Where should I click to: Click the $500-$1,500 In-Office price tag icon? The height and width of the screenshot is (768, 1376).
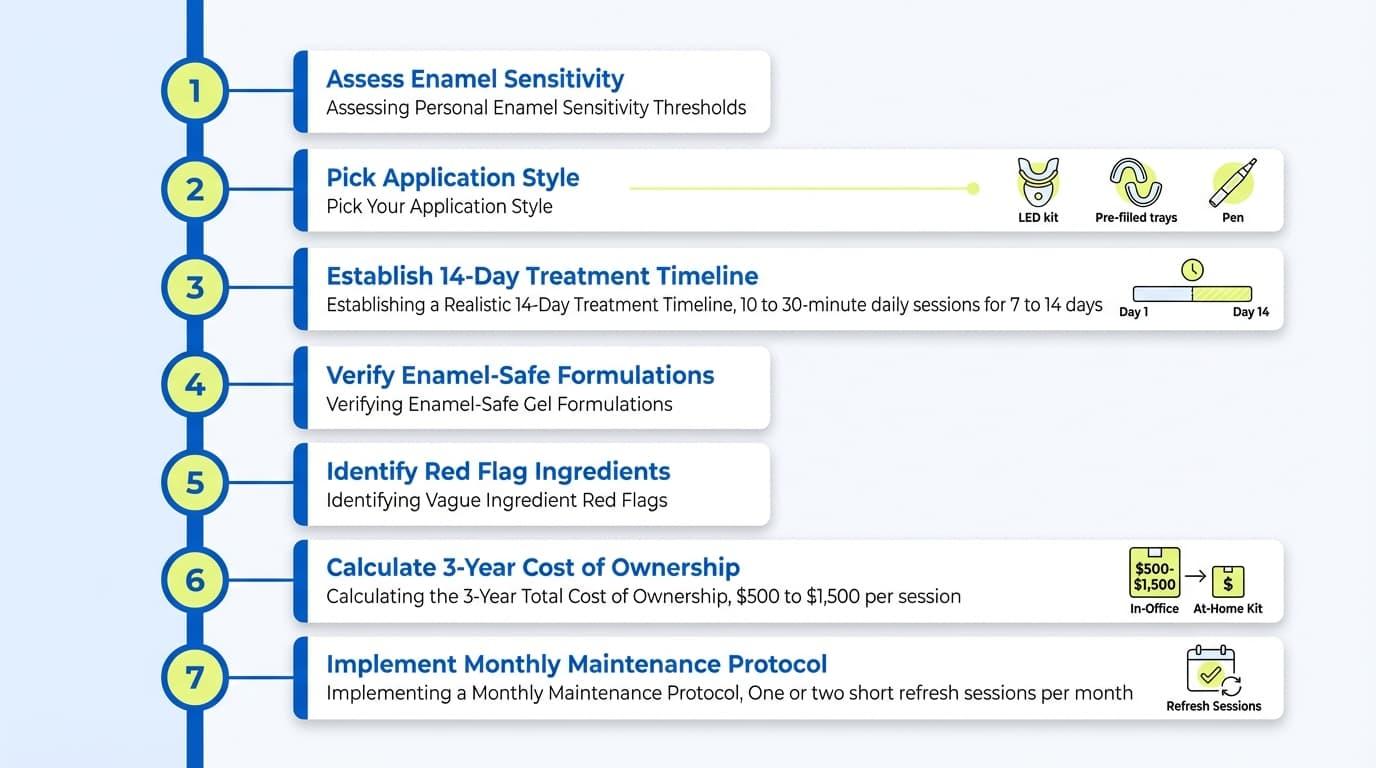pyautogui.click(x=1154, y=573)
